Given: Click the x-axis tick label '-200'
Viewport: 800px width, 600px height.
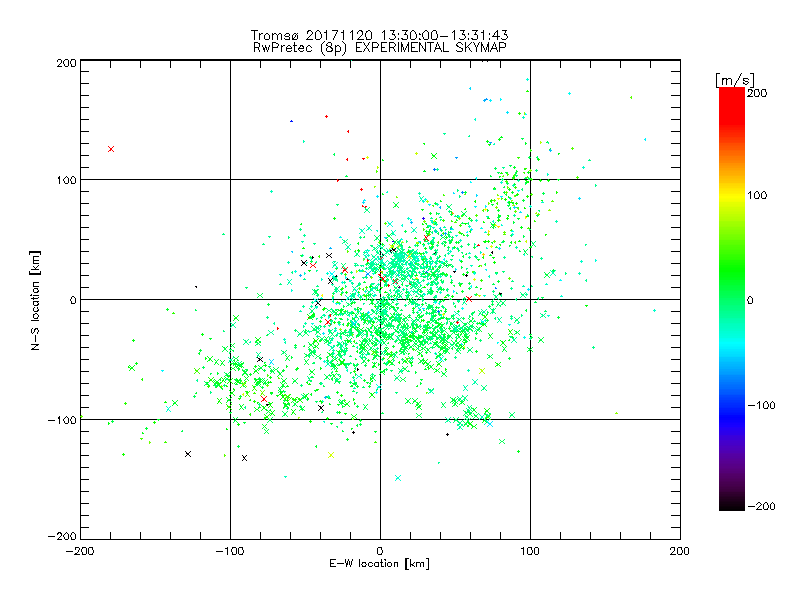Looking at the screenshot, I should point(81,551).
